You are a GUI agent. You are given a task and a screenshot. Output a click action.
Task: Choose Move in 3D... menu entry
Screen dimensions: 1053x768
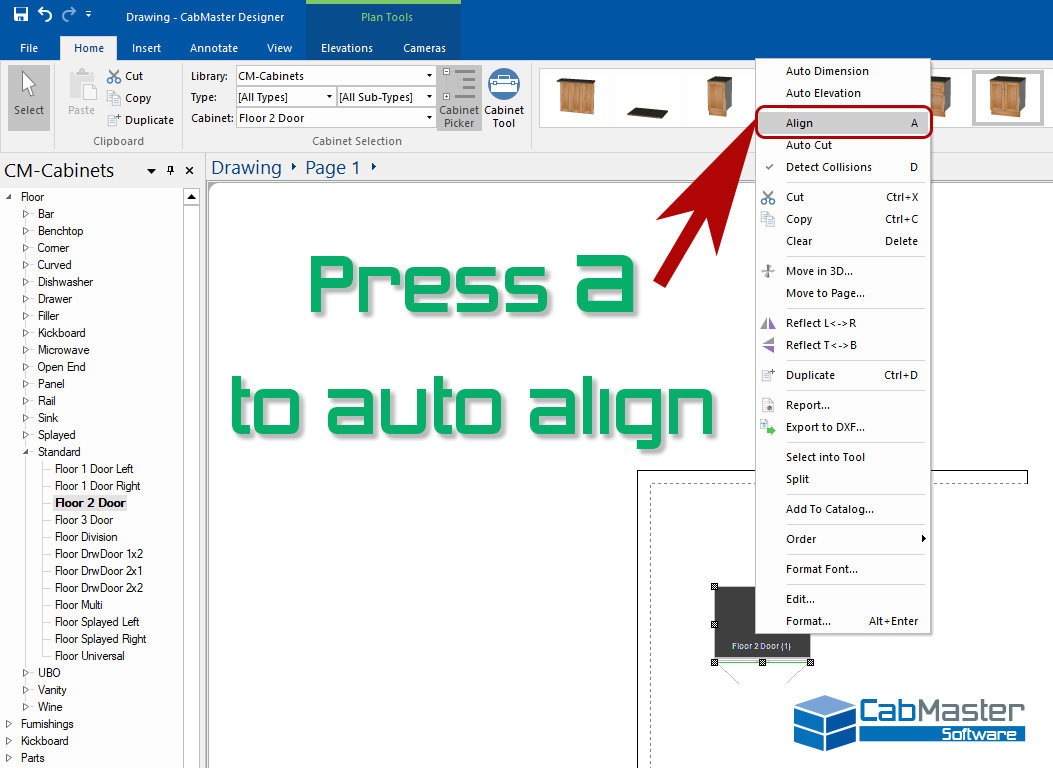(843, 271)
